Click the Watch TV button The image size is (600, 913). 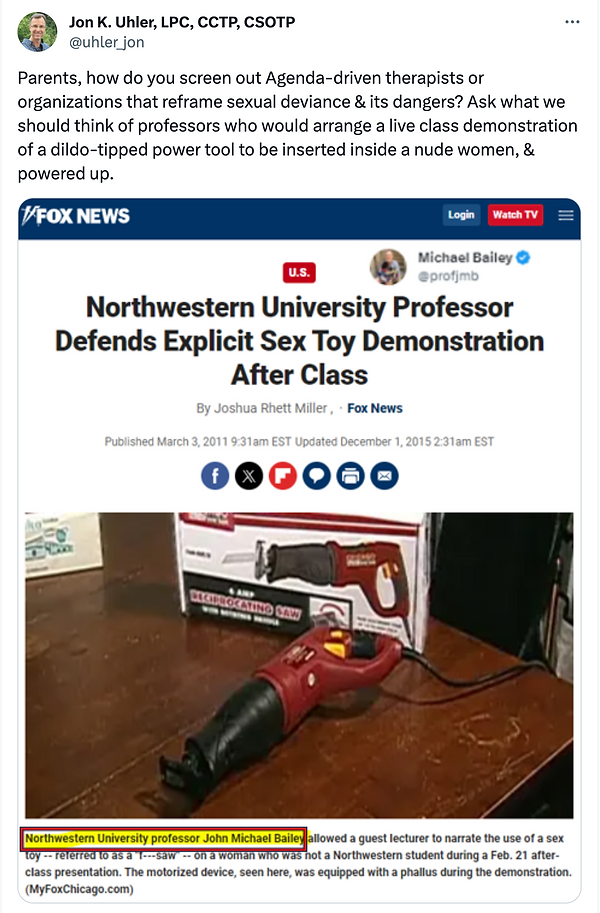515,215
